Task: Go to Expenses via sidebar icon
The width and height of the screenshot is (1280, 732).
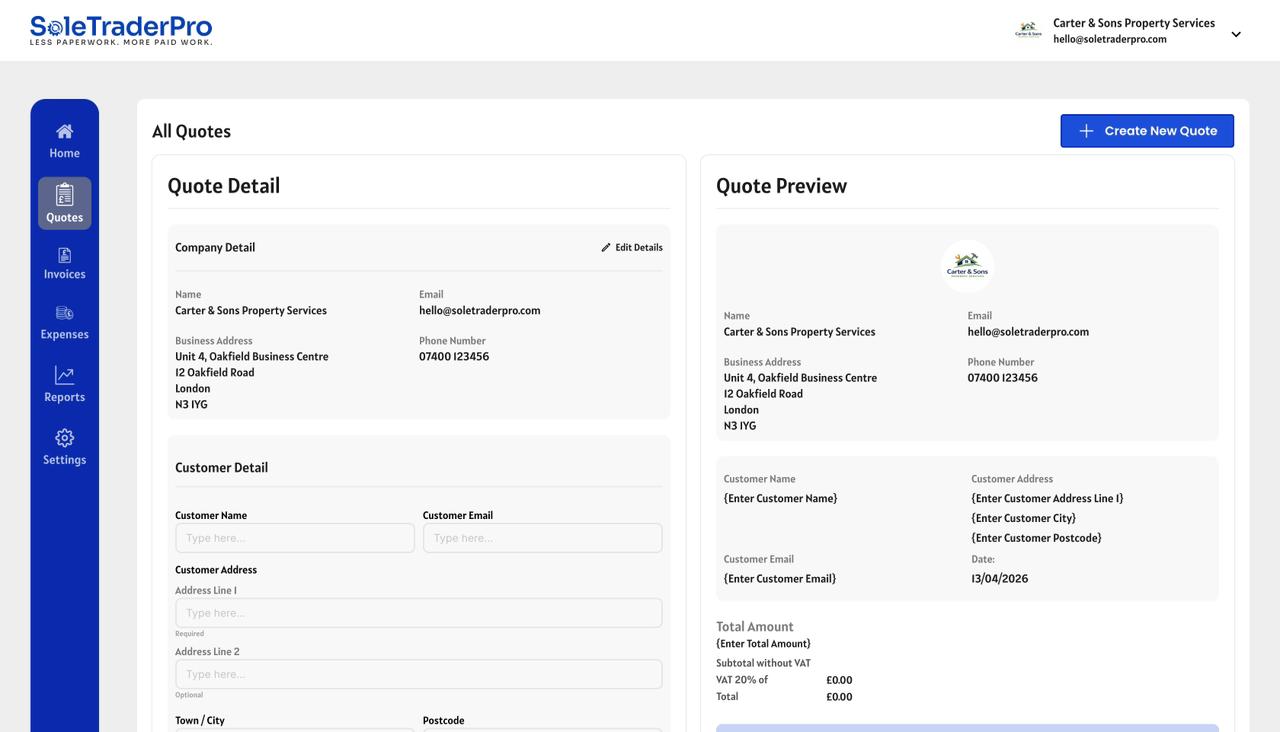Action: (64, 313)
